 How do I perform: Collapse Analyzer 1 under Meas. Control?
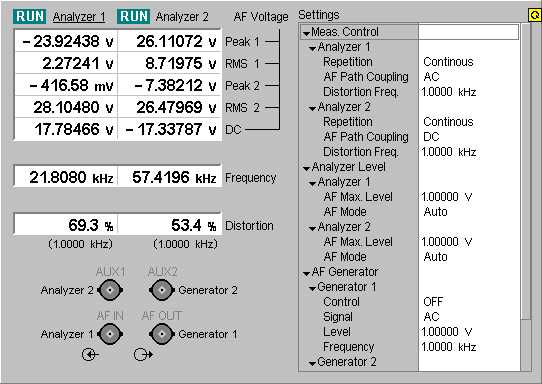pyautogui.click(x=312, y=49)
